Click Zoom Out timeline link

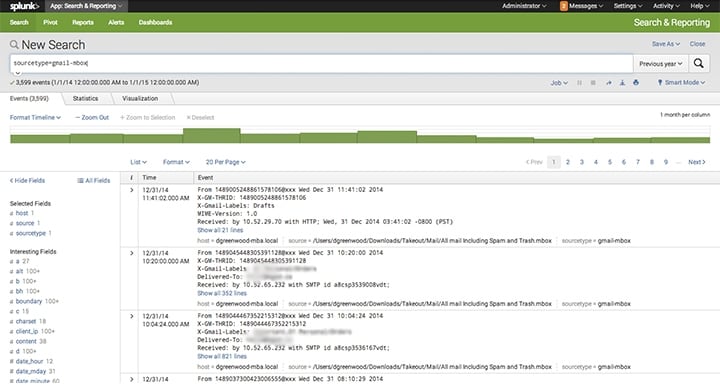[92, 118]
